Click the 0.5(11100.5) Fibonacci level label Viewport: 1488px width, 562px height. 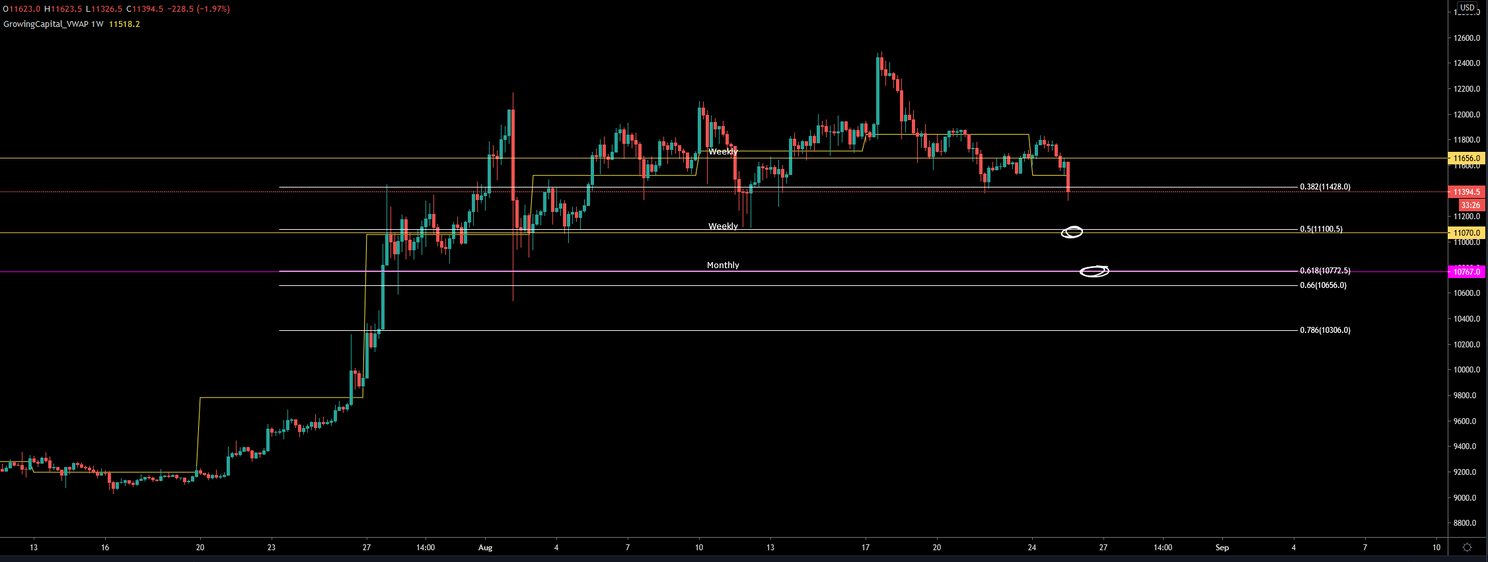pyautogui.click(x=1321, y=229)
